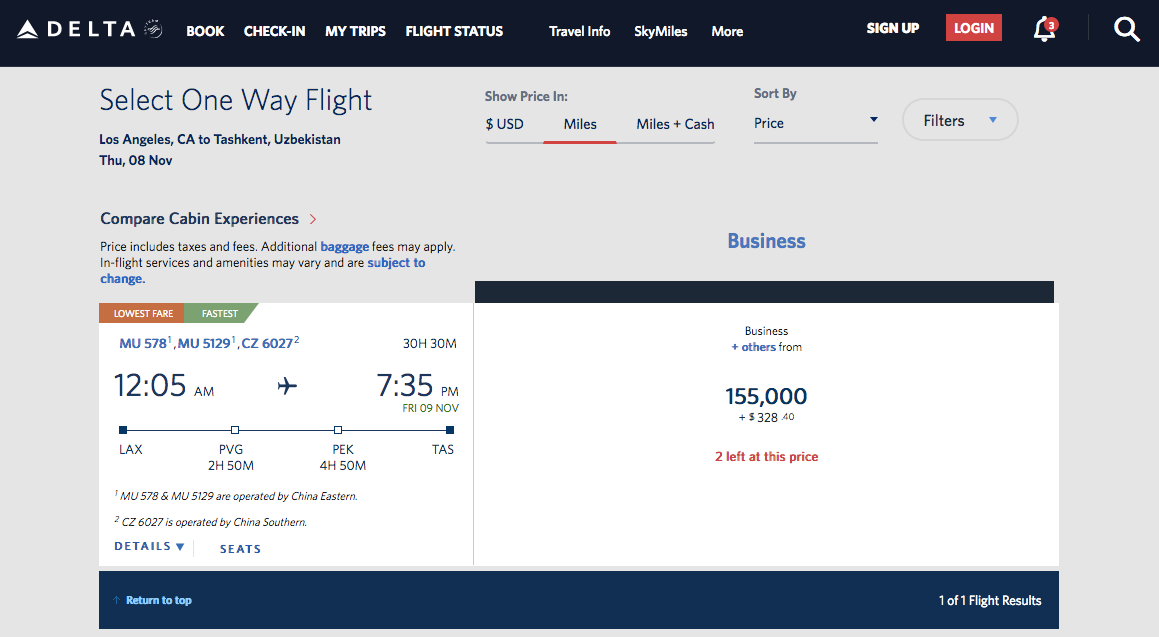1159x637 pixels.
Task: Click the red LOGIN button
Action: (973, 28)
